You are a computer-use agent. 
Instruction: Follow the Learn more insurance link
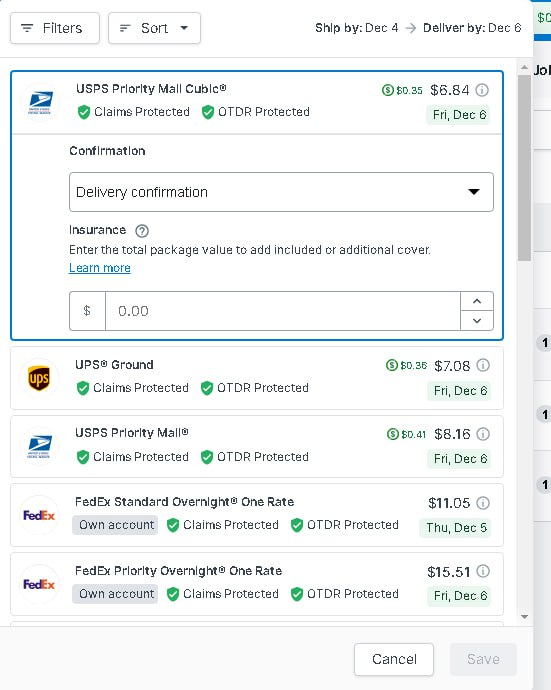tap(100, 268)
